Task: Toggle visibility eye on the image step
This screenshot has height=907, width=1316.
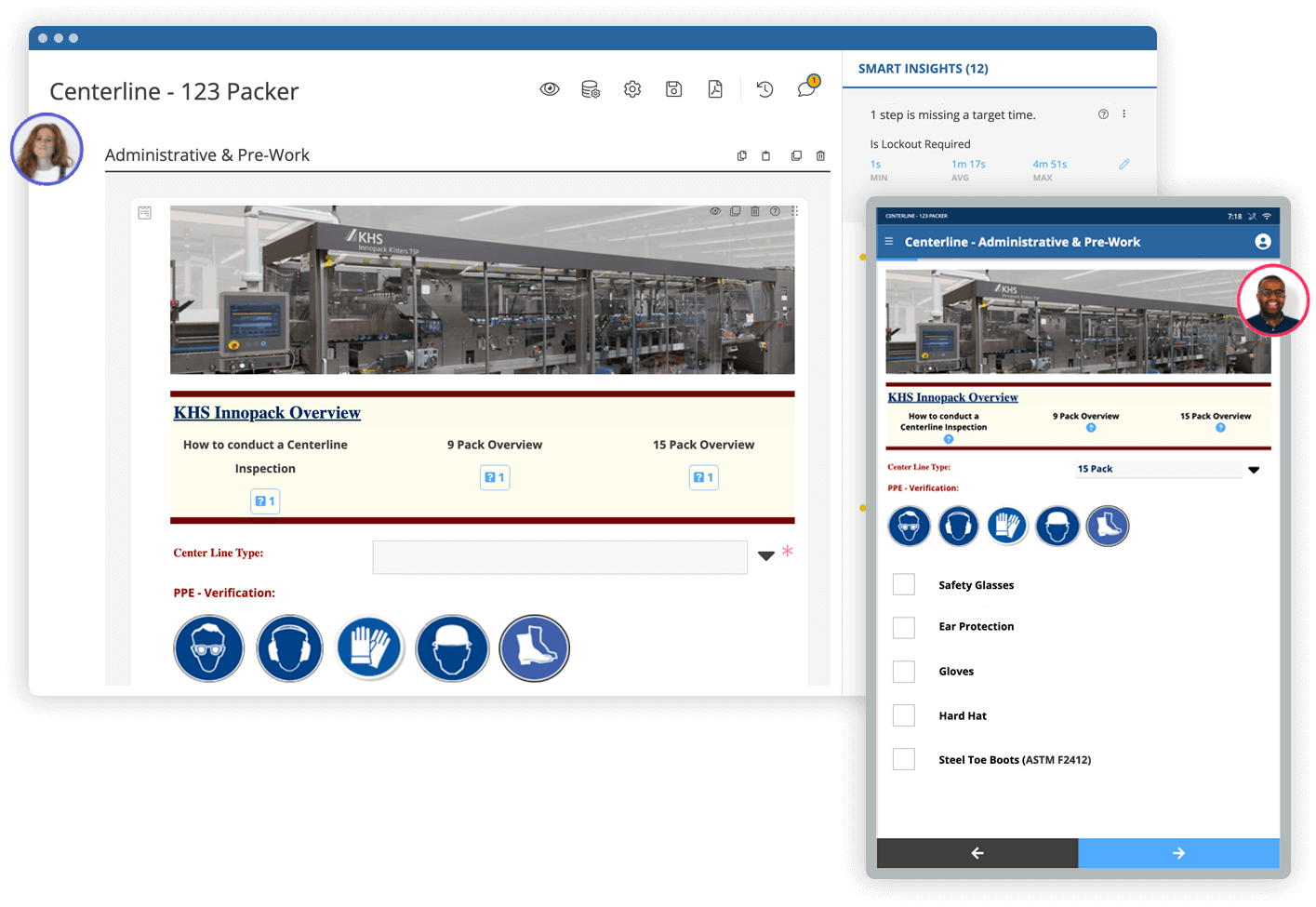Action: (715, 211)
